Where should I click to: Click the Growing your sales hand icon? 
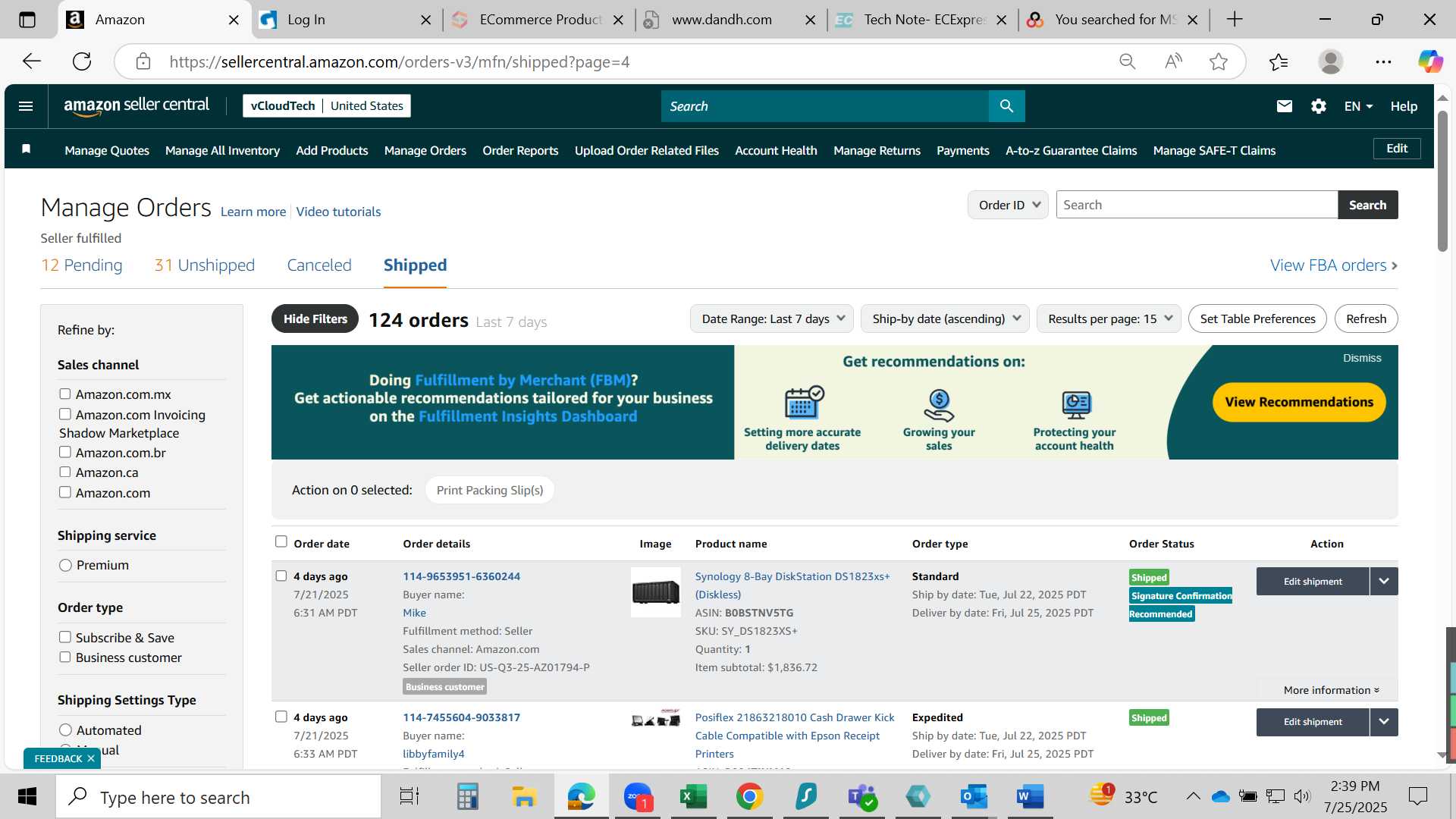tap(939, 404)
